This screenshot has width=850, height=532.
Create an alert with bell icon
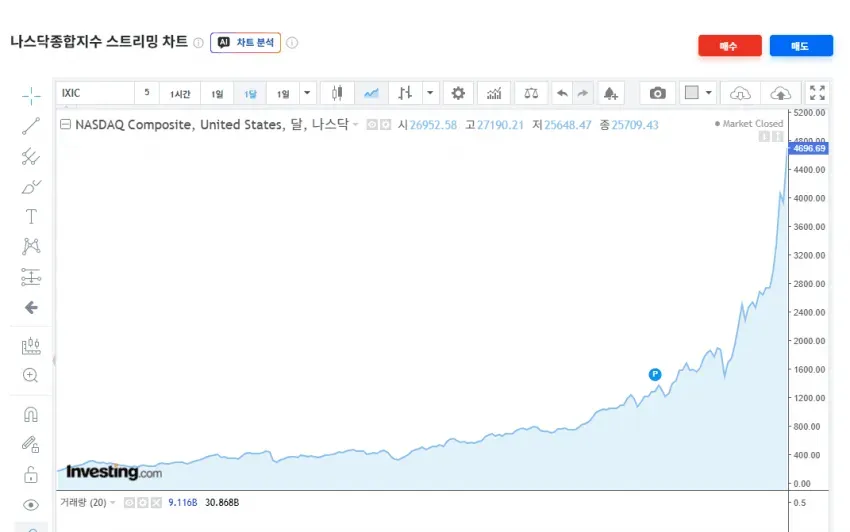pyautogui.click(x=610, y=93)
